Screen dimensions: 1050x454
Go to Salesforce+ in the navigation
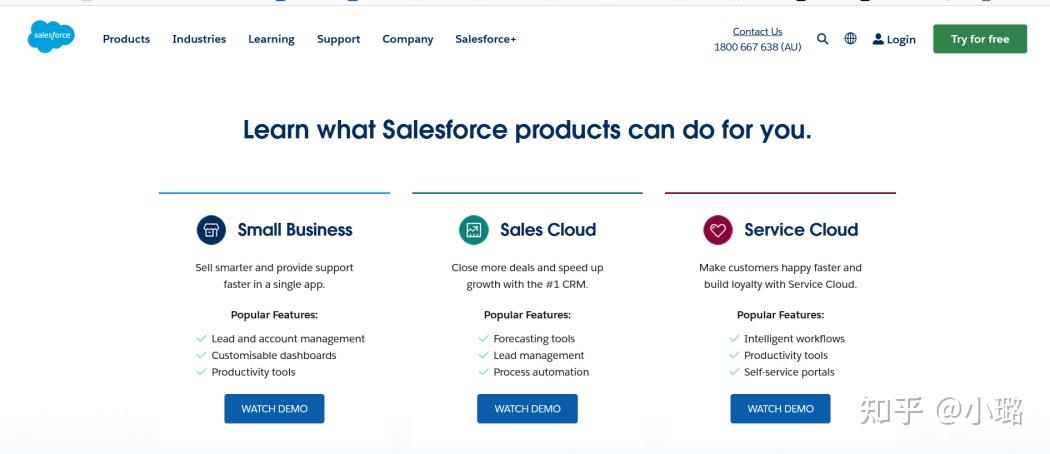[485, 39]
